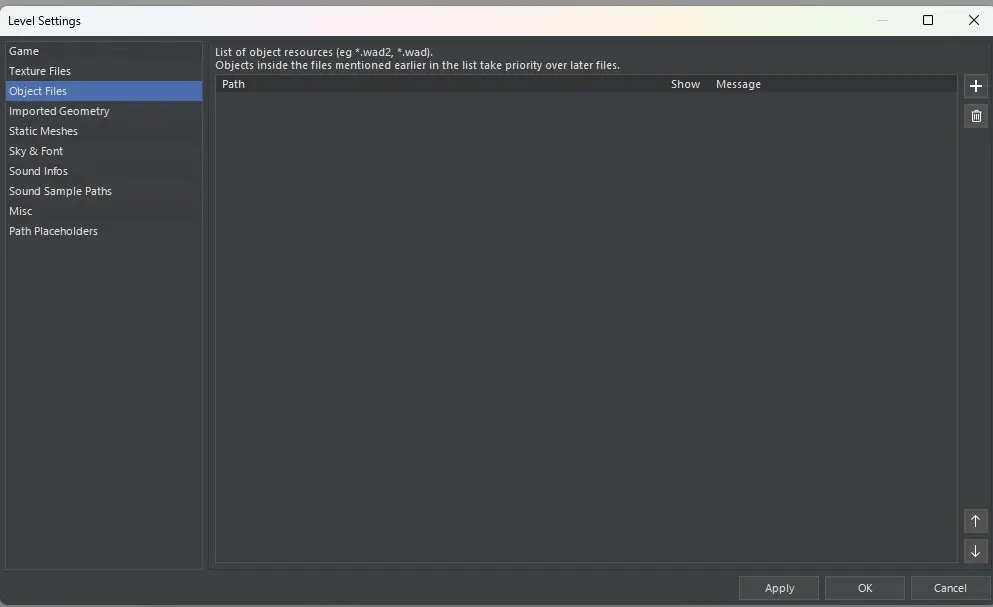Click the plus icon to add object file
This screenshot has height=607, width=993.
(x=976, y=86)
